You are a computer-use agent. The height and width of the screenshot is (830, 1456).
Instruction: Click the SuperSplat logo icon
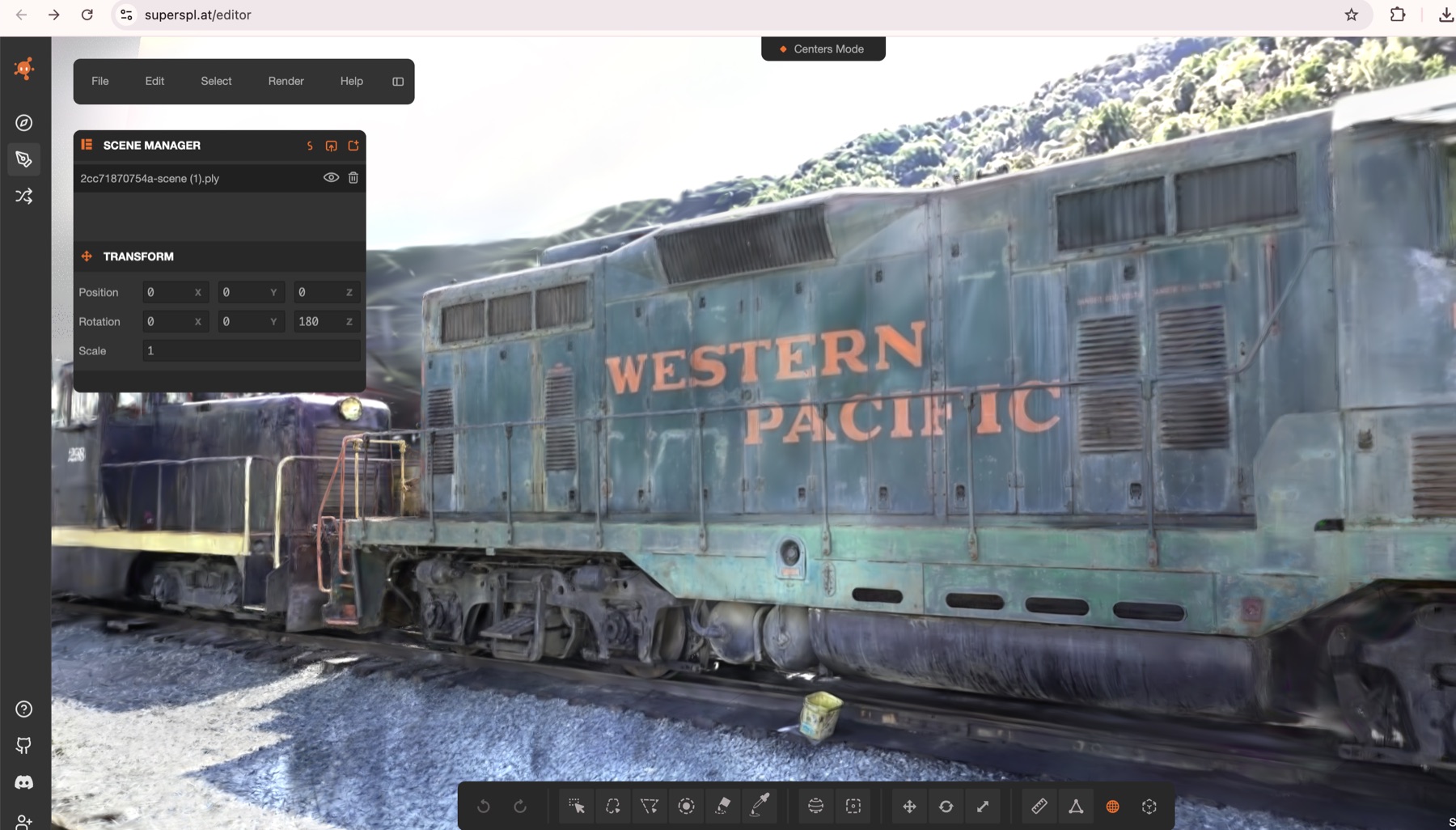tap(24, 68)
